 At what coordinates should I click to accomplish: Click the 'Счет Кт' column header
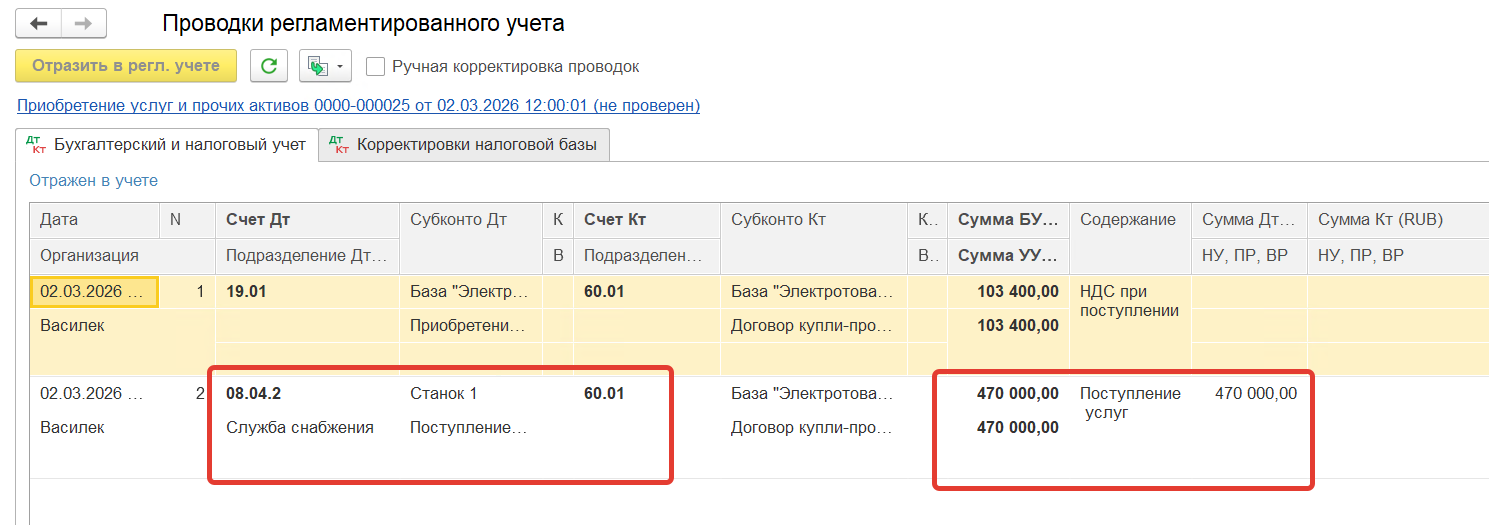646,220
